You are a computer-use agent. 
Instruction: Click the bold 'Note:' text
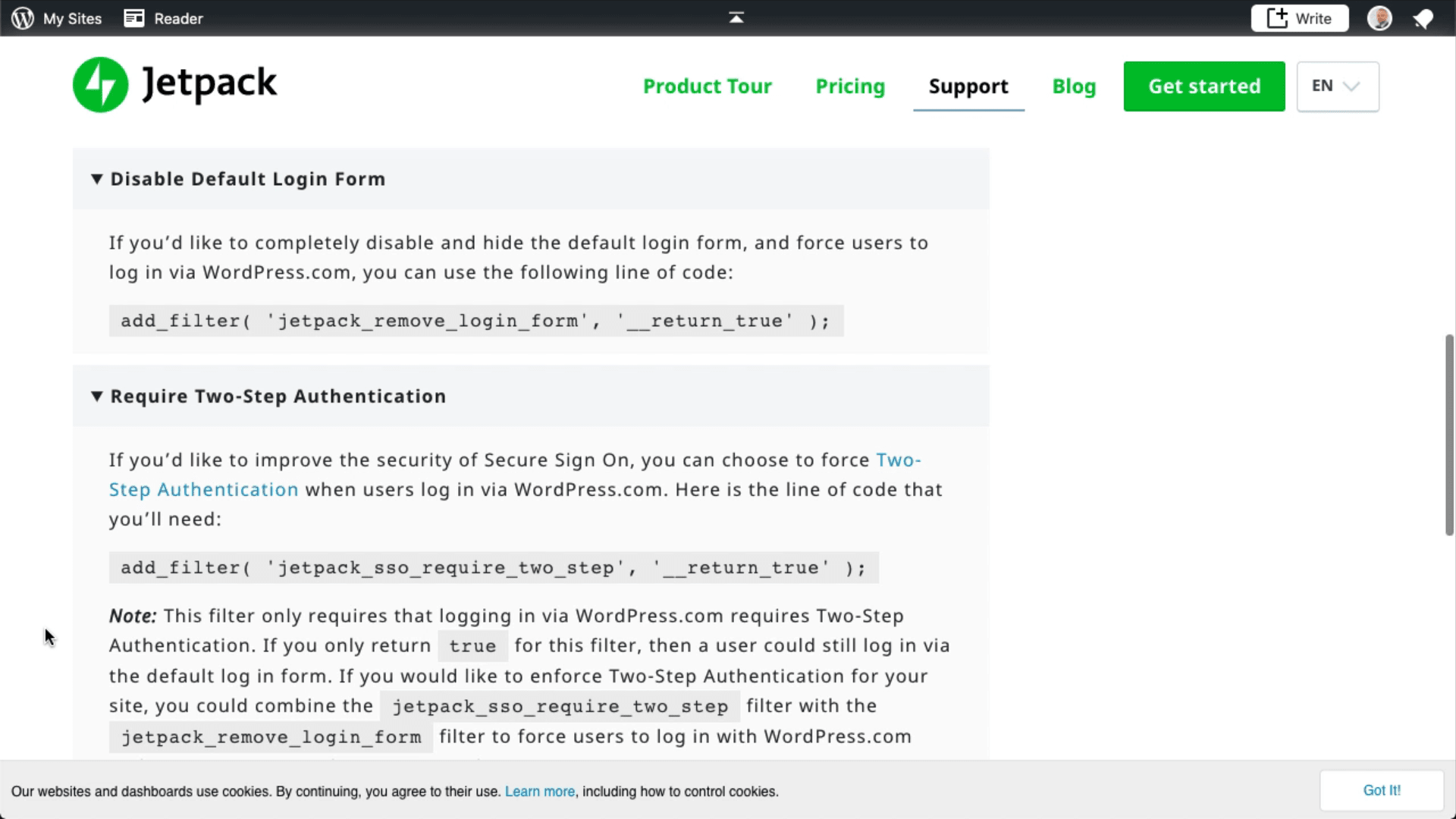133,616
